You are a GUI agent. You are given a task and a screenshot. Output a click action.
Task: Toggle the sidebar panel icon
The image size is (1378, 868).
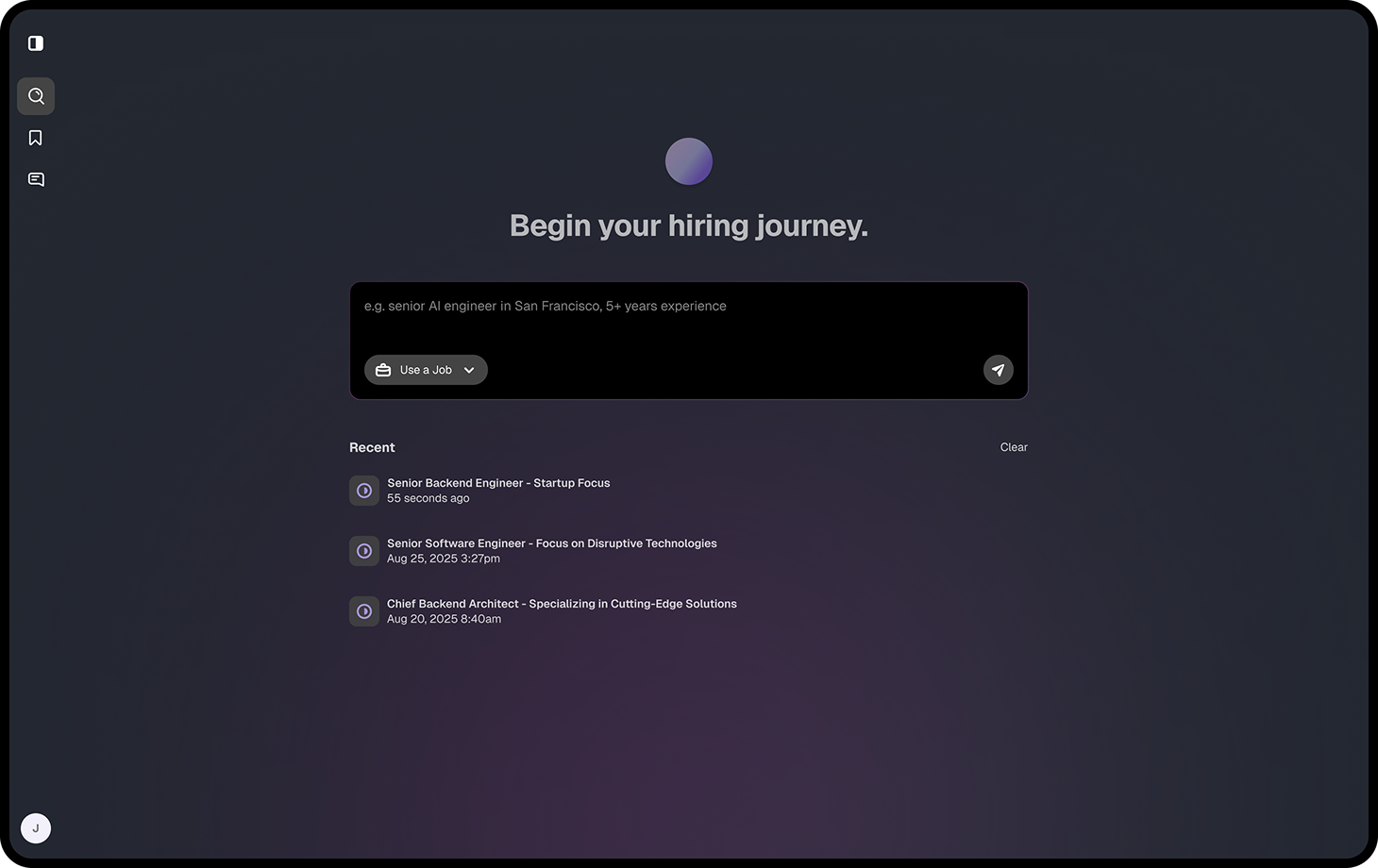pyautogui.click(x=36, y=43)
